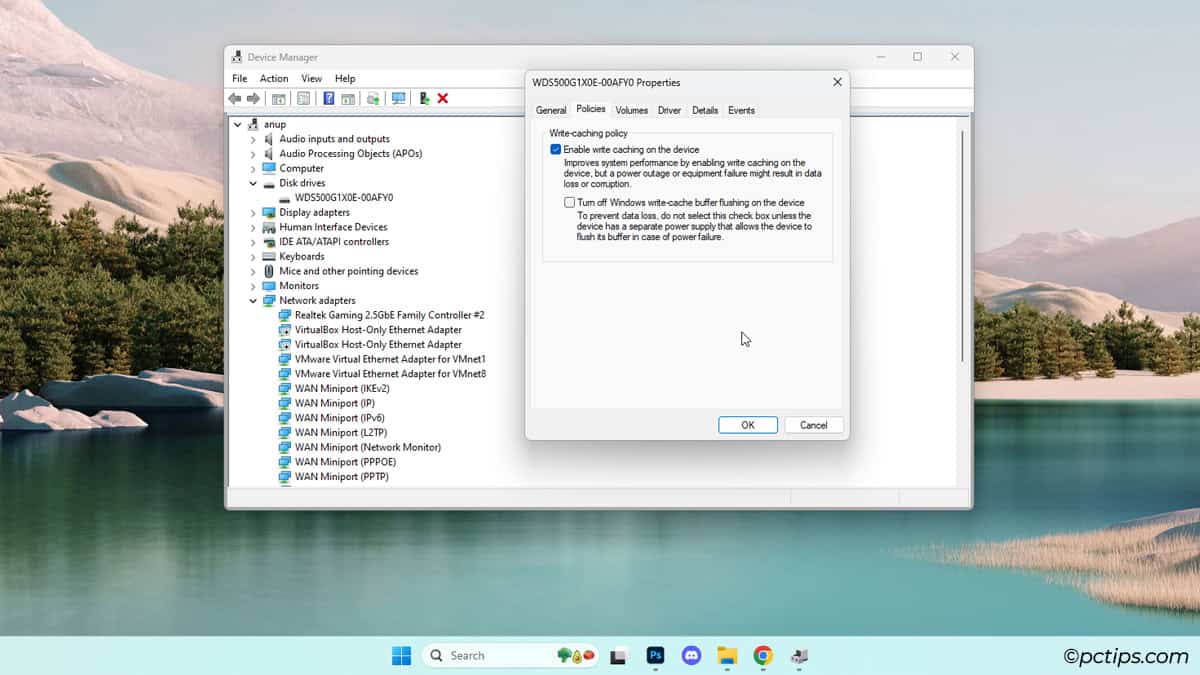
Task: Expand Human Interface Devices
Action: pos(253,227)
